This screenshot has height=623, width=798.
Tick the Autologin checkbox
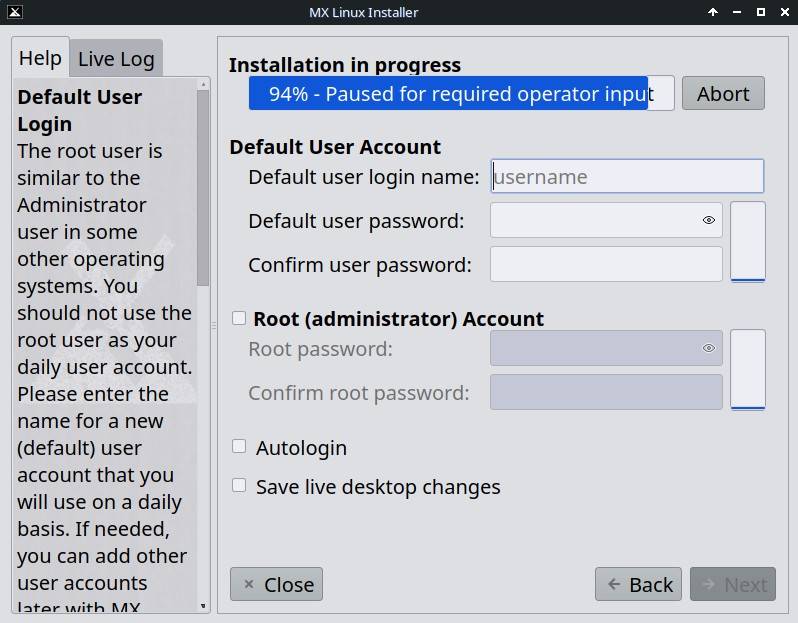[x=239, y=447]
